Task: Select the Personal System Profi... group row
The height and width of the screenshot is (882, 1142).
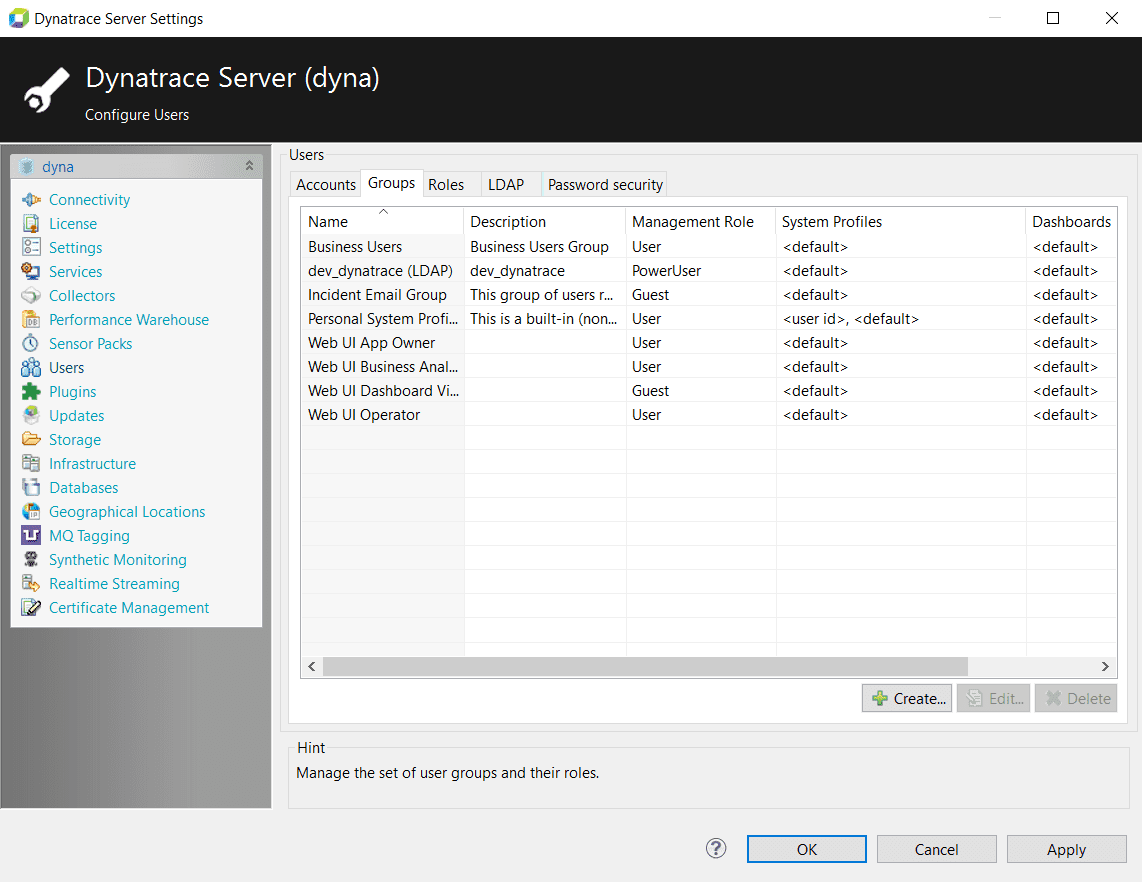Action: click(709, 319)
